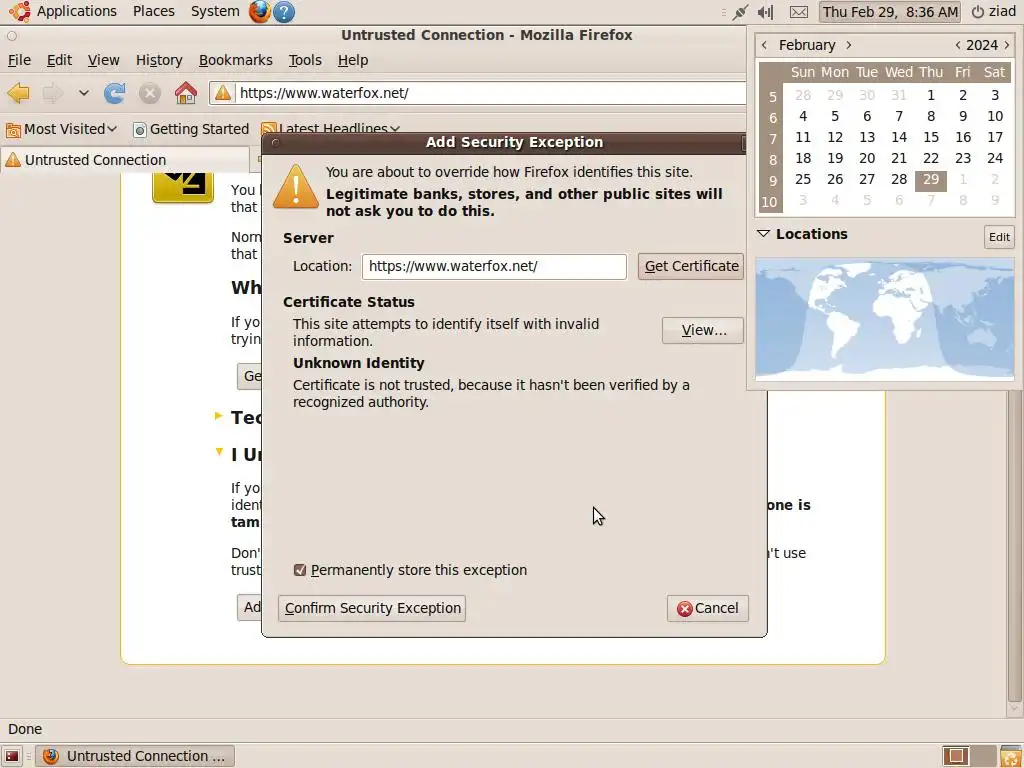Screen dimensions: 1024x768
Task: Click the Firefox Back arrow button
Action: click(18, 93)
